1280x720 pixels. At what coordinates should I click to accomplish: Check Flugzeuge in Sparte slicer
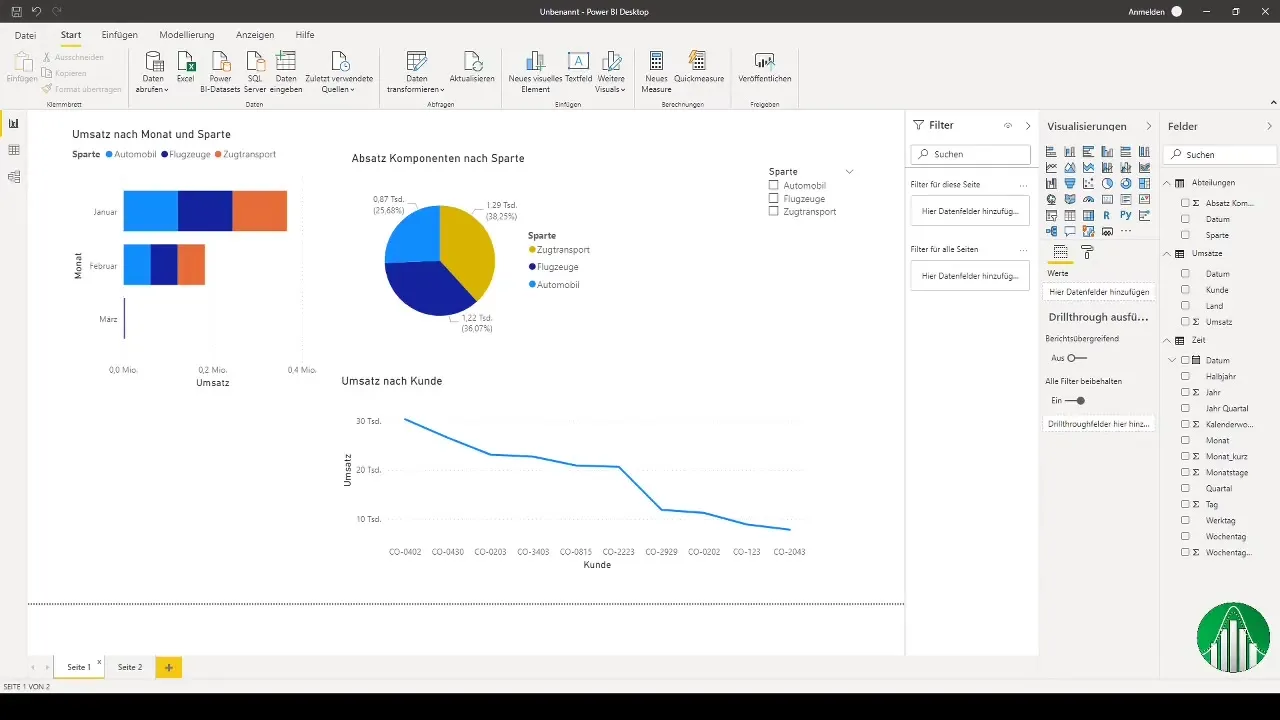tap(773, 199)
